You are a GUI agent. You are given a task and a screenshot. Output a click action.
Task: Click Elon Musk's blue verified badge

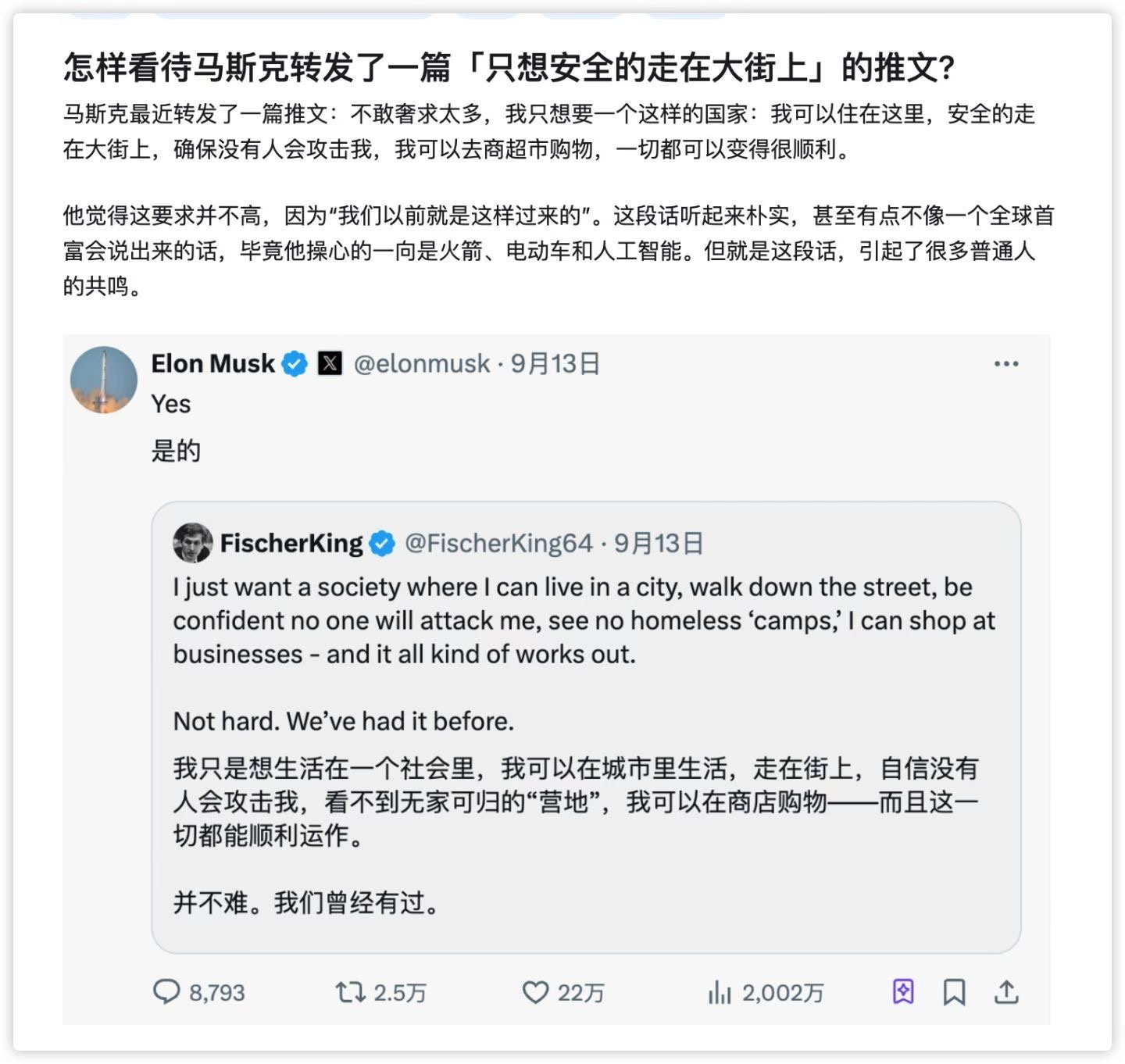click(x=295, y=364)
